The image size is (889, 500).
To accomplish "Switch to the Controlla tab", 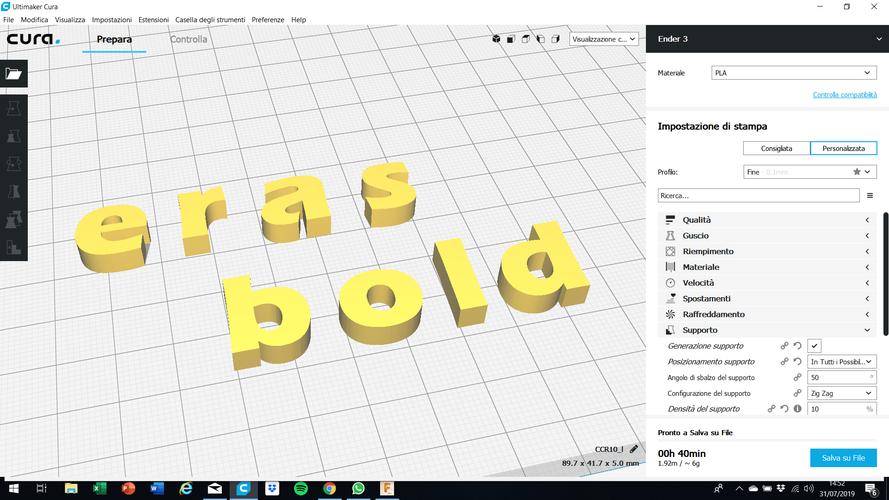I will [x=189, y=39].
